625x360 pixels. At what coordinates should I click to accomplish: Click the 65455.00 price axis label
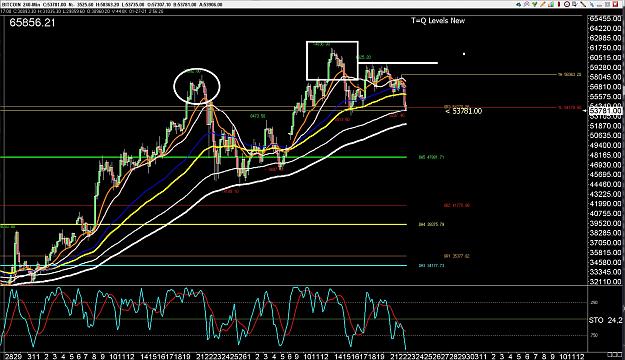[x=605, y=19]
